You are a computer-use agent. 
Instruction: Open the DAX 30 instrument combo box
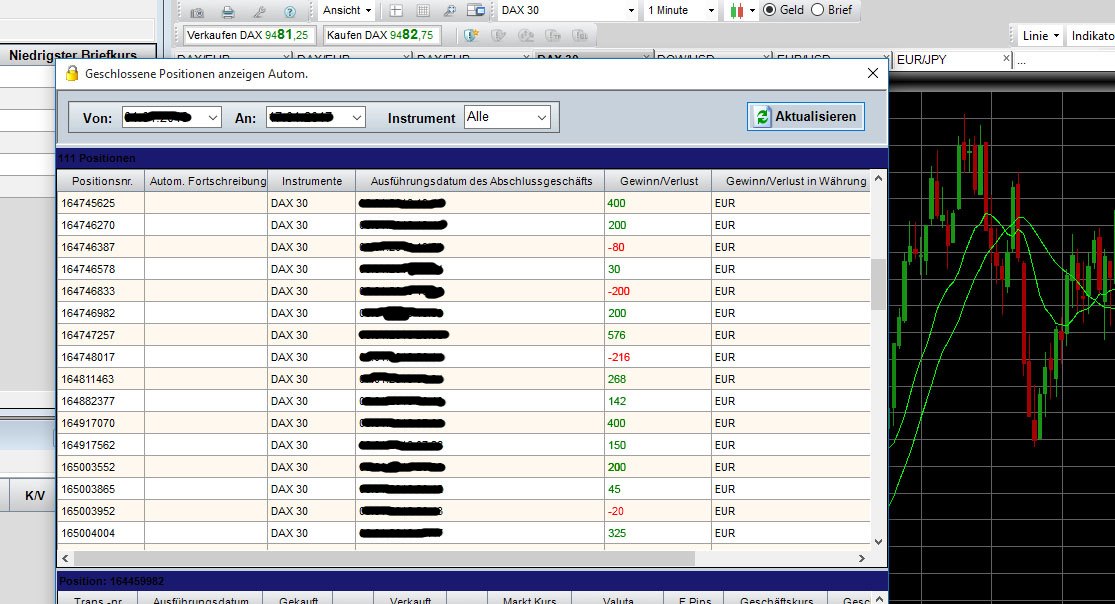567,11
